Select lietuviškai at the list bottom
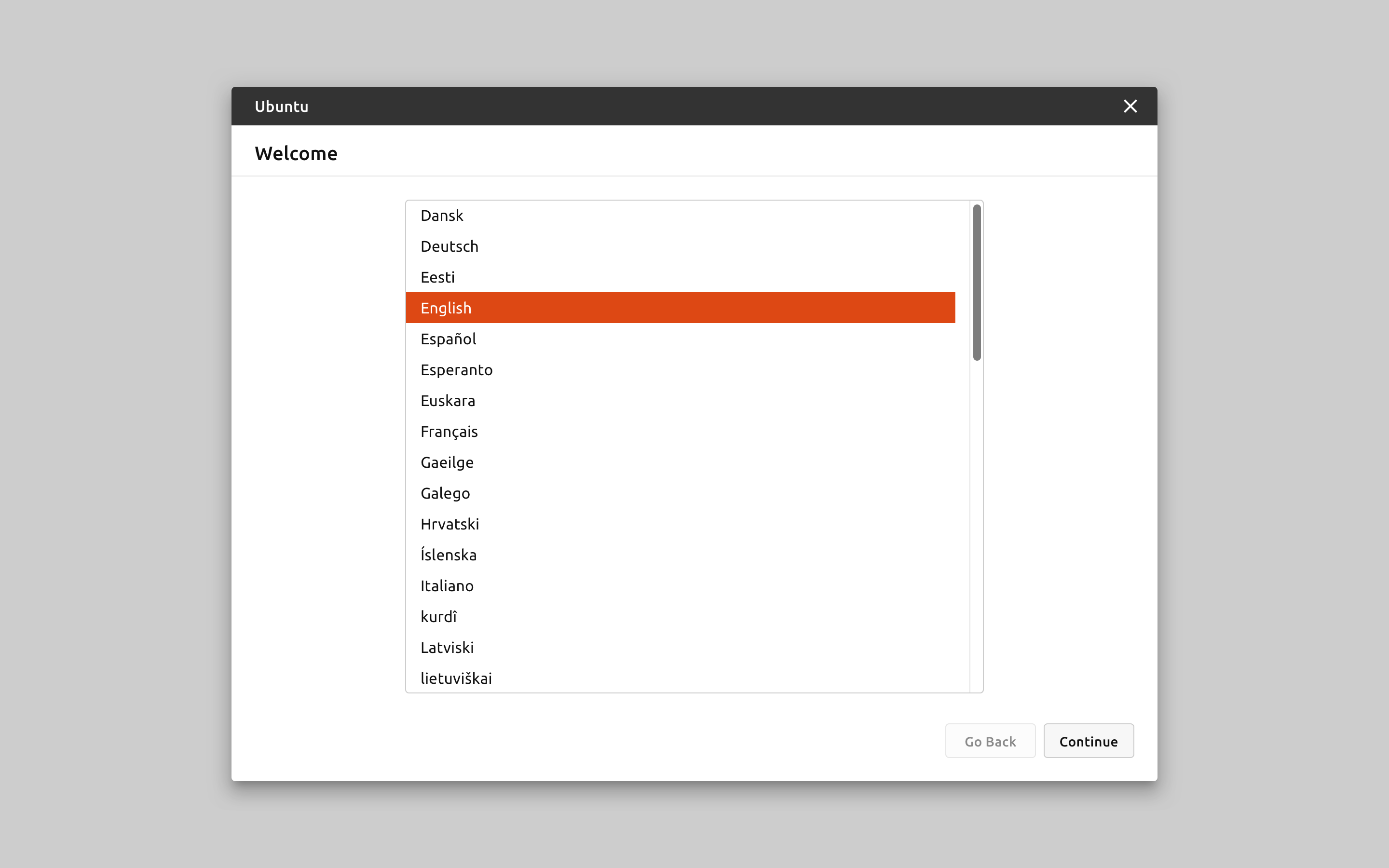Image resolution: width=1389 pixels, height=868 pixels. coord(456,678)
